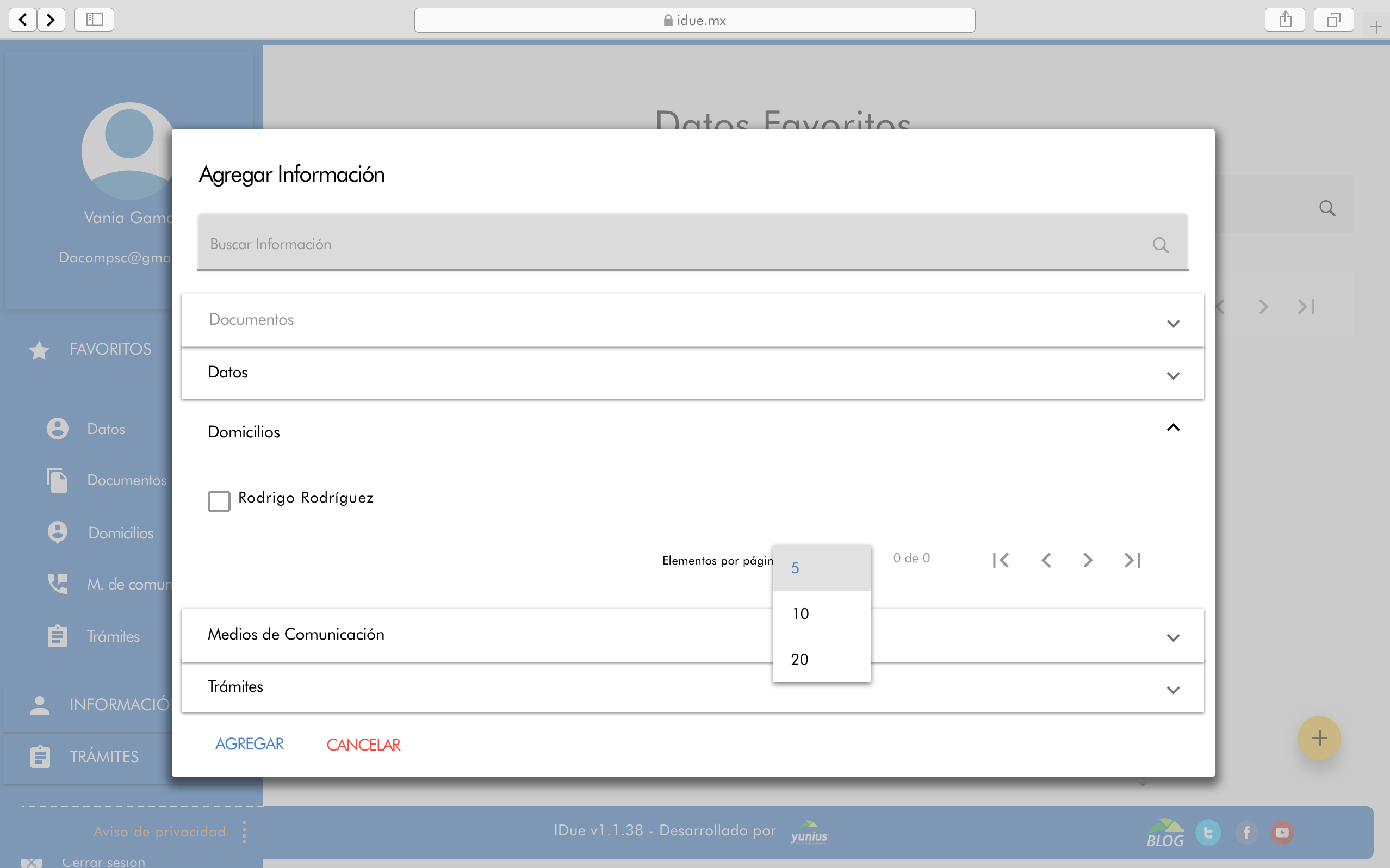
Task: Click search magnifier in Buscar Información field
Action: [x=1160, y=245]
